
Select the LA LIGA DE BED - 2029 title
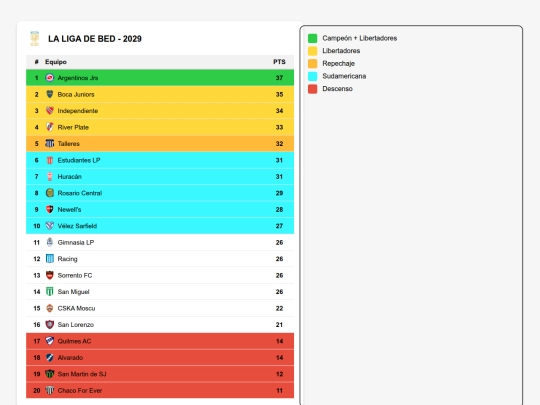[x=95, y=39]
